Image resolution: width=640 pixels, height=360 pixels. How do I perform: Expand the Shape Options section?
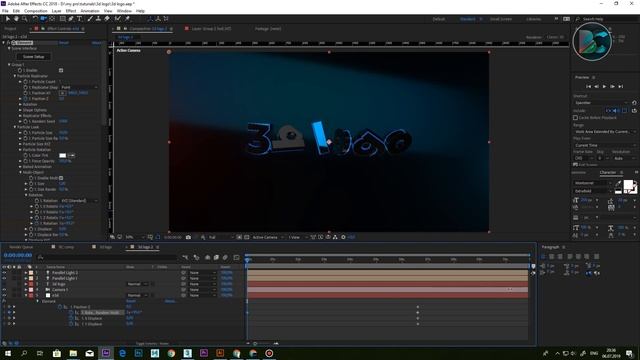pyautogui.click(x=20, y=110)
